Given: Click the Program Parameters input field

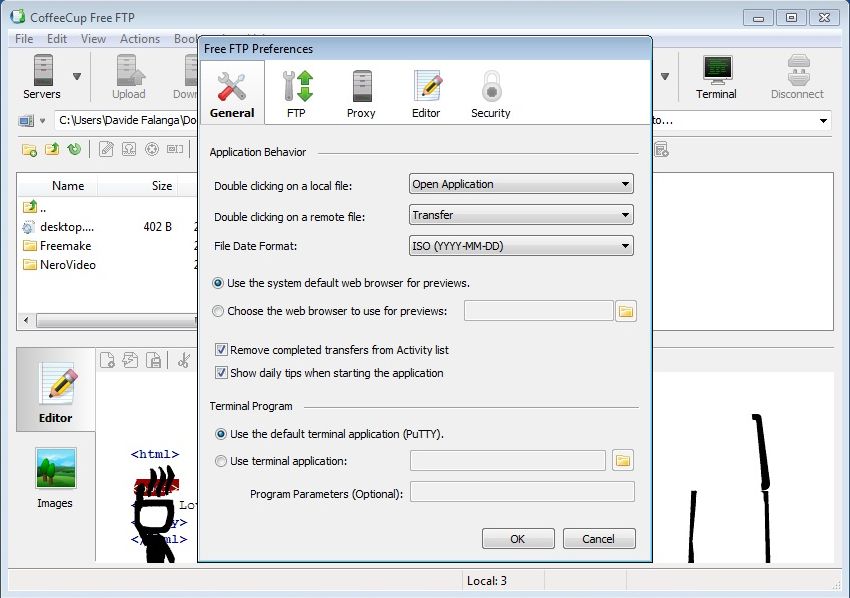Looking at the screenshot, I should [522, 492].
